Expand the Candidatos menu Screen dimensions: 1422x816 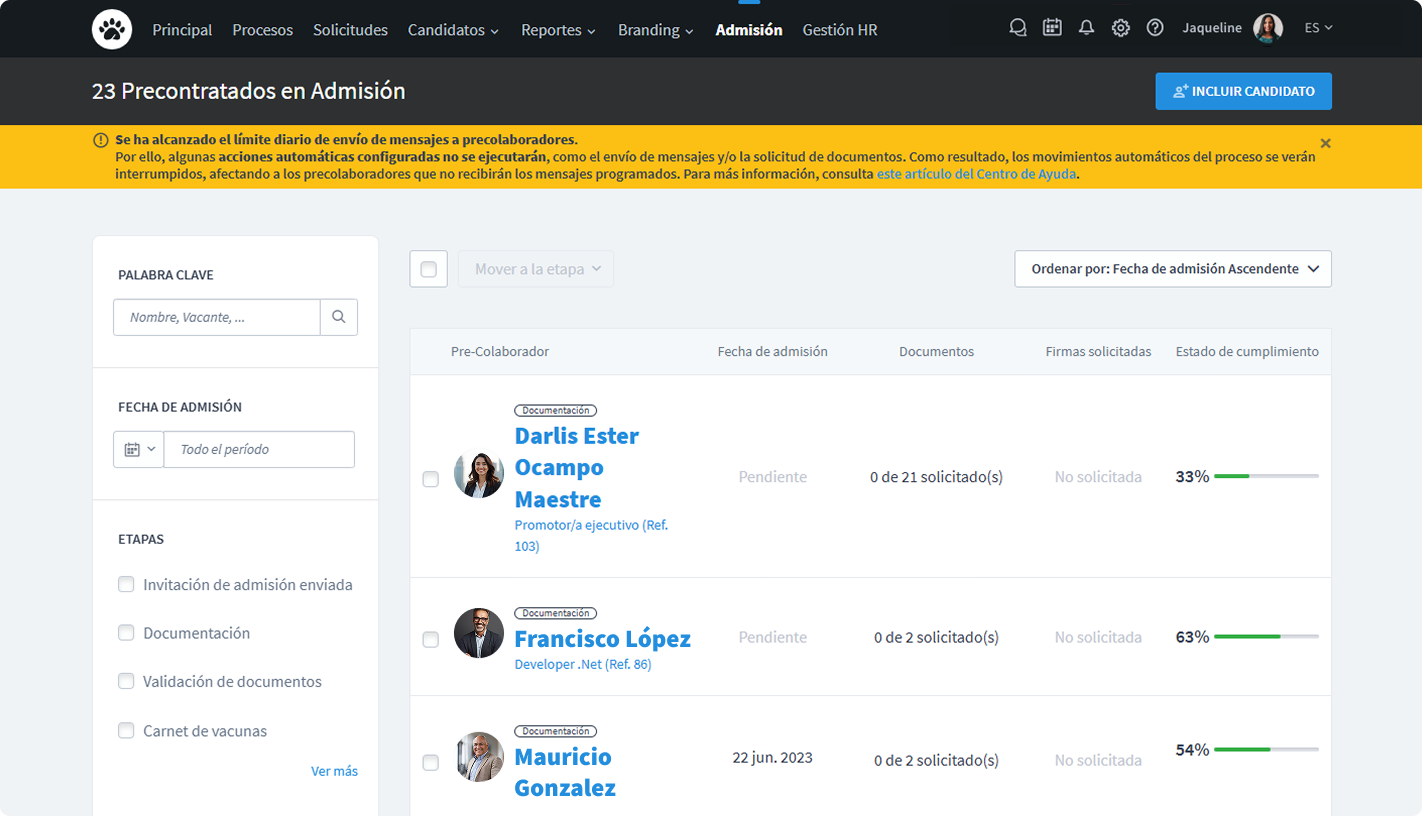pos(453,30)
